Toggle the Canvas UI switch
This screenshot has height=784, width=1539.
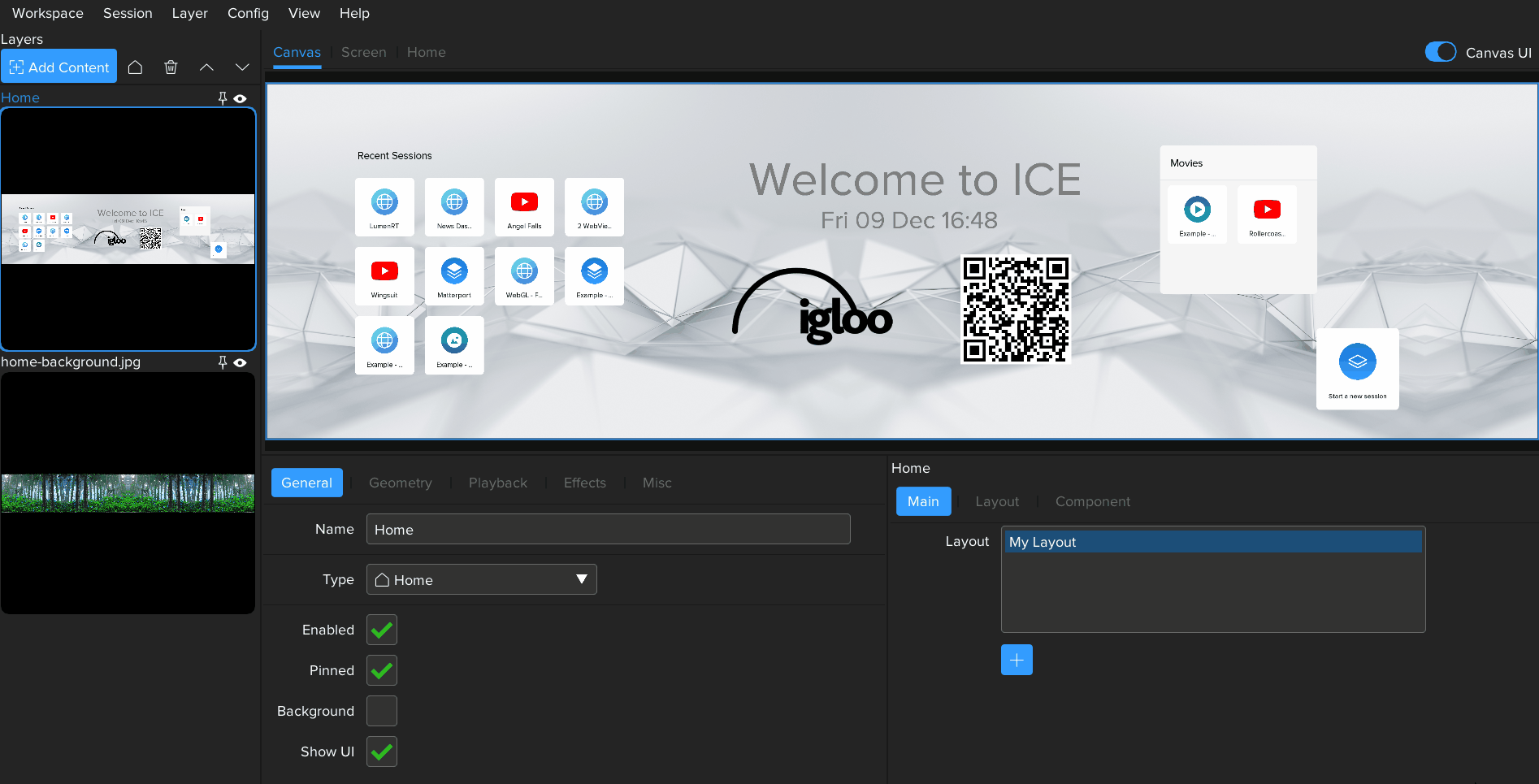click(1441, 52)
